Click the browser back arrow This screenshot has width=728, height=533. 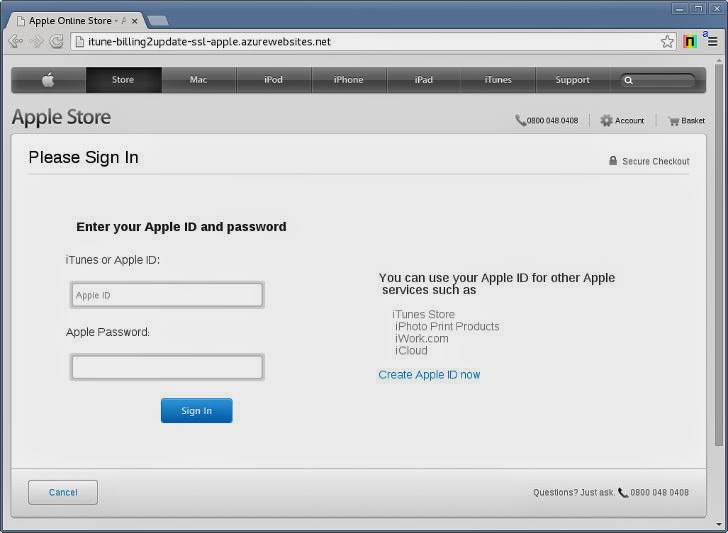coord(15,42)
